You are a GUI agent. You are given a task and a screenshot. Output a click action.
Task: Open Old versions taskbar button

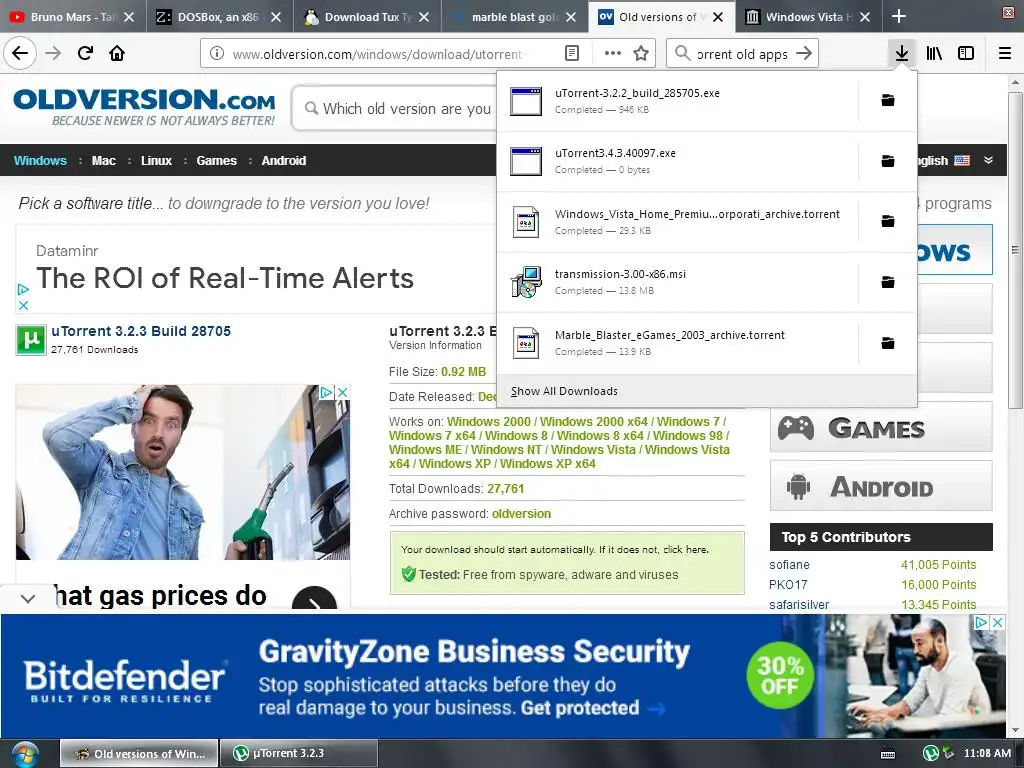click(x=138, y=754)
